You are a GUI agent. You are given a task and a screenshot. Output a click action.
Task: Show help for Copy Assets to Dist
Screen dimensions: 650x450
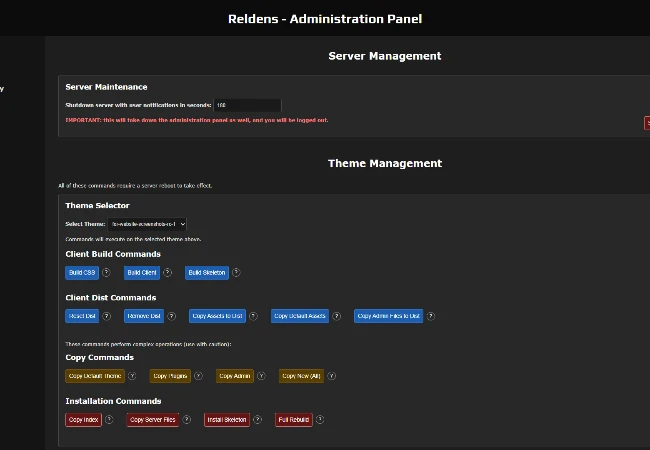tap(253, 316)
